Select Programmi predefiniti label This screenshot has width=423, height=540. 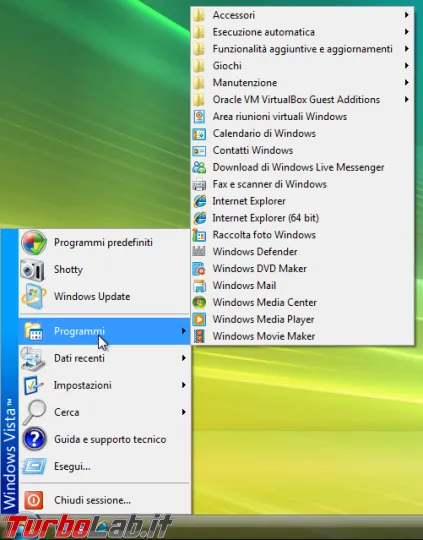tap(103, 243)
